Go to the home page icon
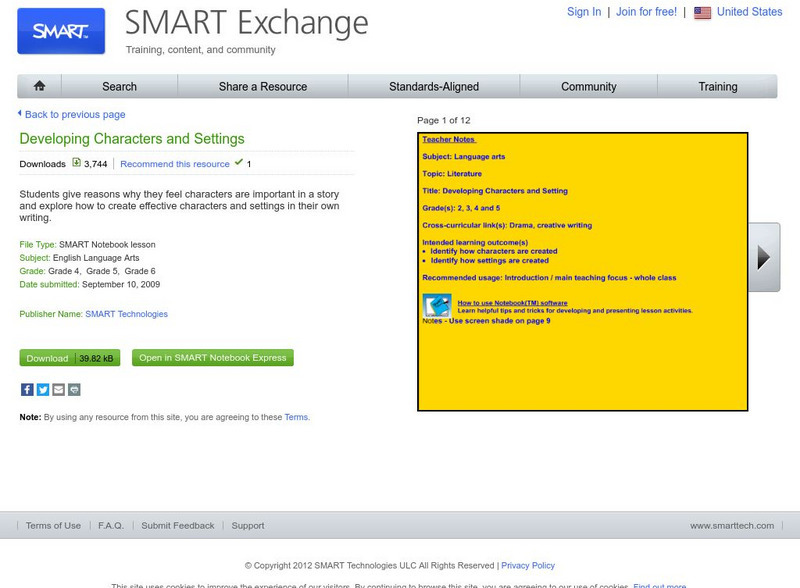The height and width of the screenshot is (588, 800). point(39,86)
